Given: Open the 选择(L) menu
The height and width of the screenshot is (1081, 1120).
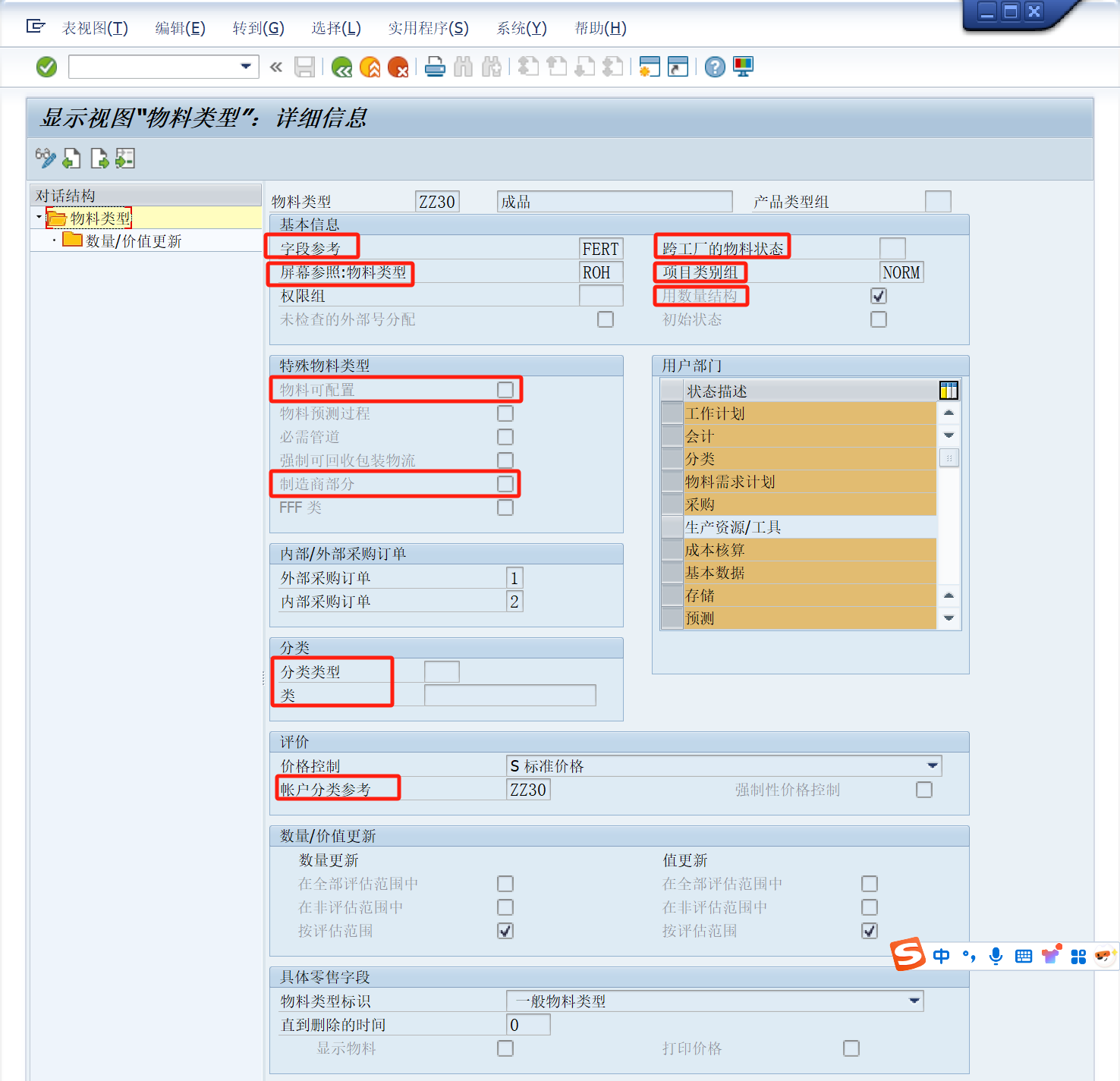Looking at the screenshot, I should tap(336, 28).
